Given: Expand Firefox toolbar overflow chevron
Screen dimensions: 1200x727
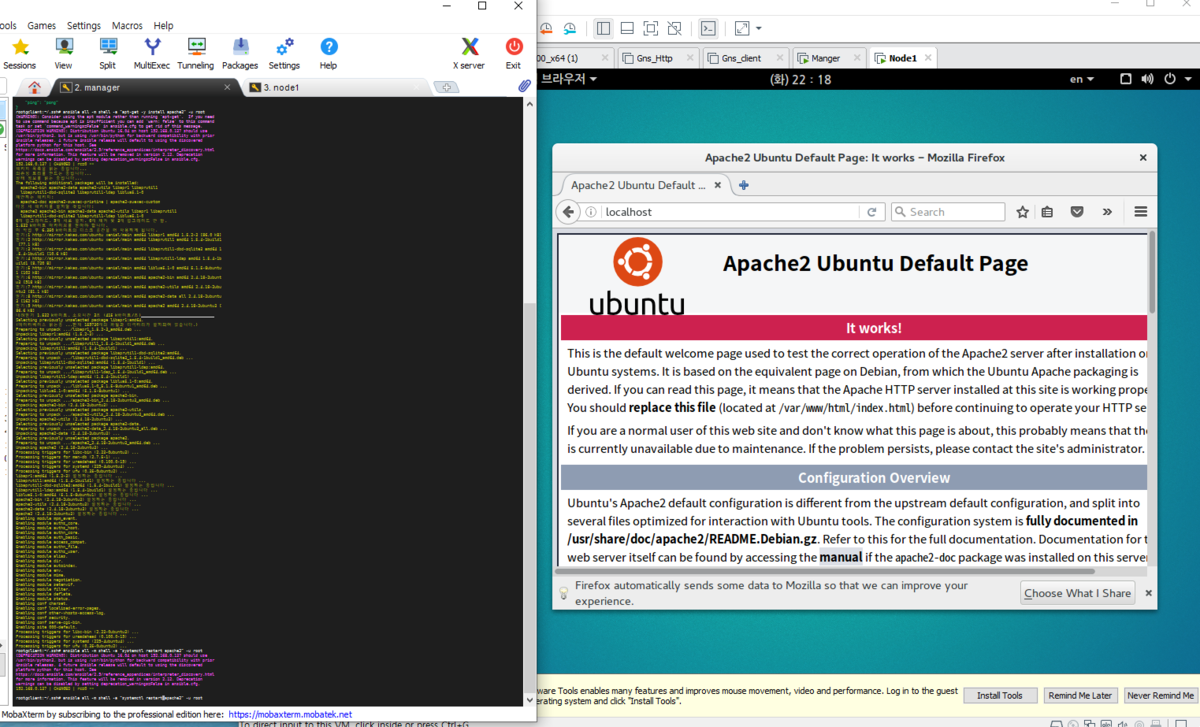Looking at the screenshot, I should click(x=1107, y=212).
